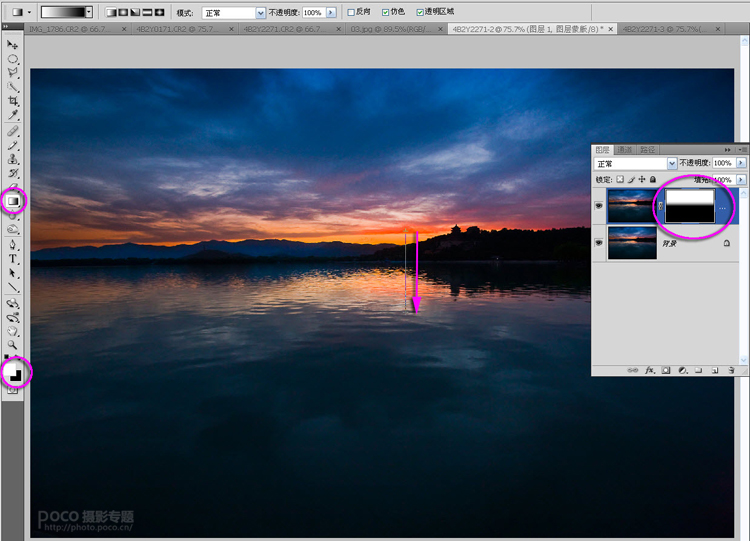Select the Crop tool

[14, 101]
